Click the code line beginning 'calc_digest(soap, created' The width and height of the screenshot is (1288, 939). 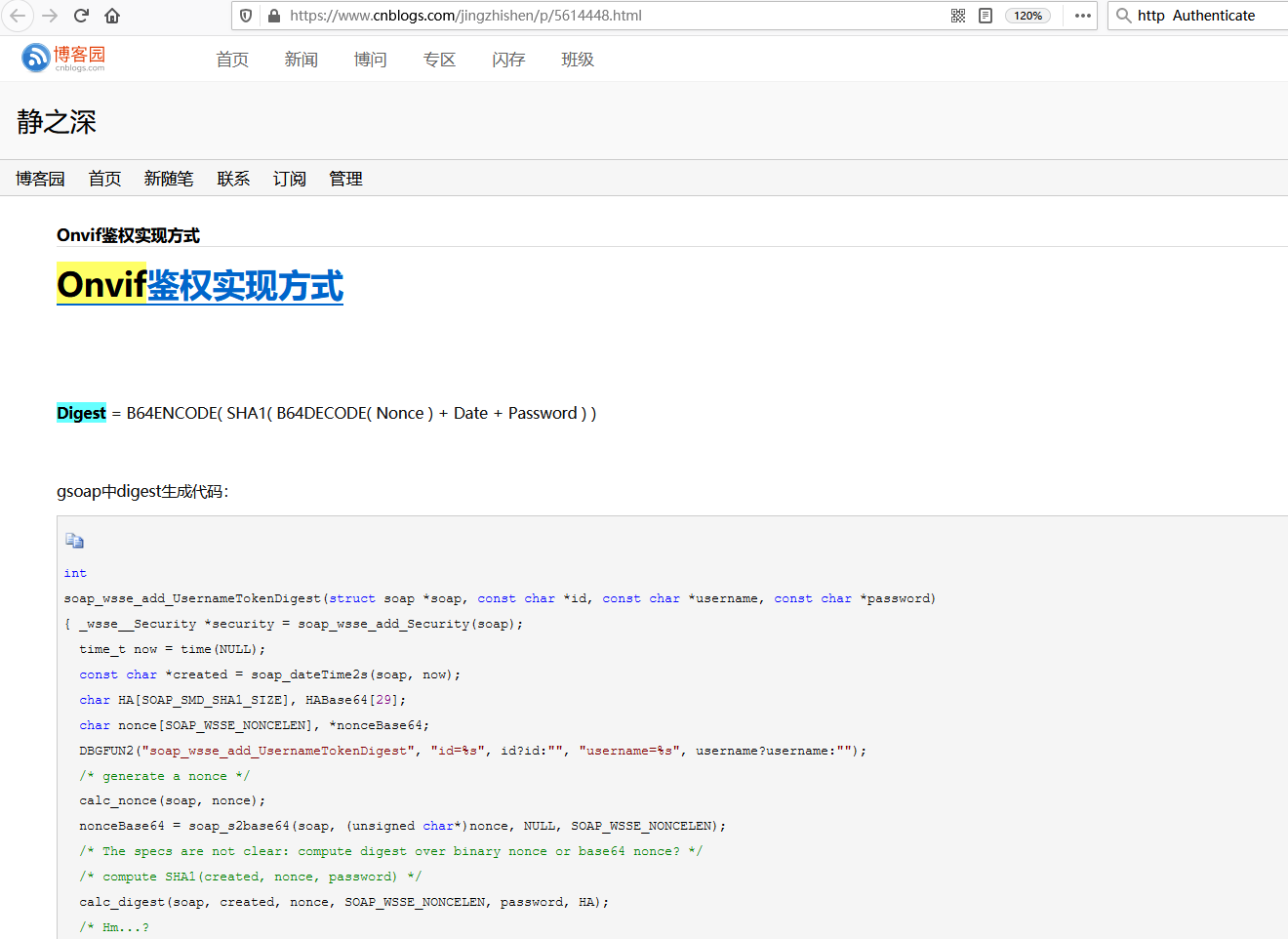tap(344, 902)
